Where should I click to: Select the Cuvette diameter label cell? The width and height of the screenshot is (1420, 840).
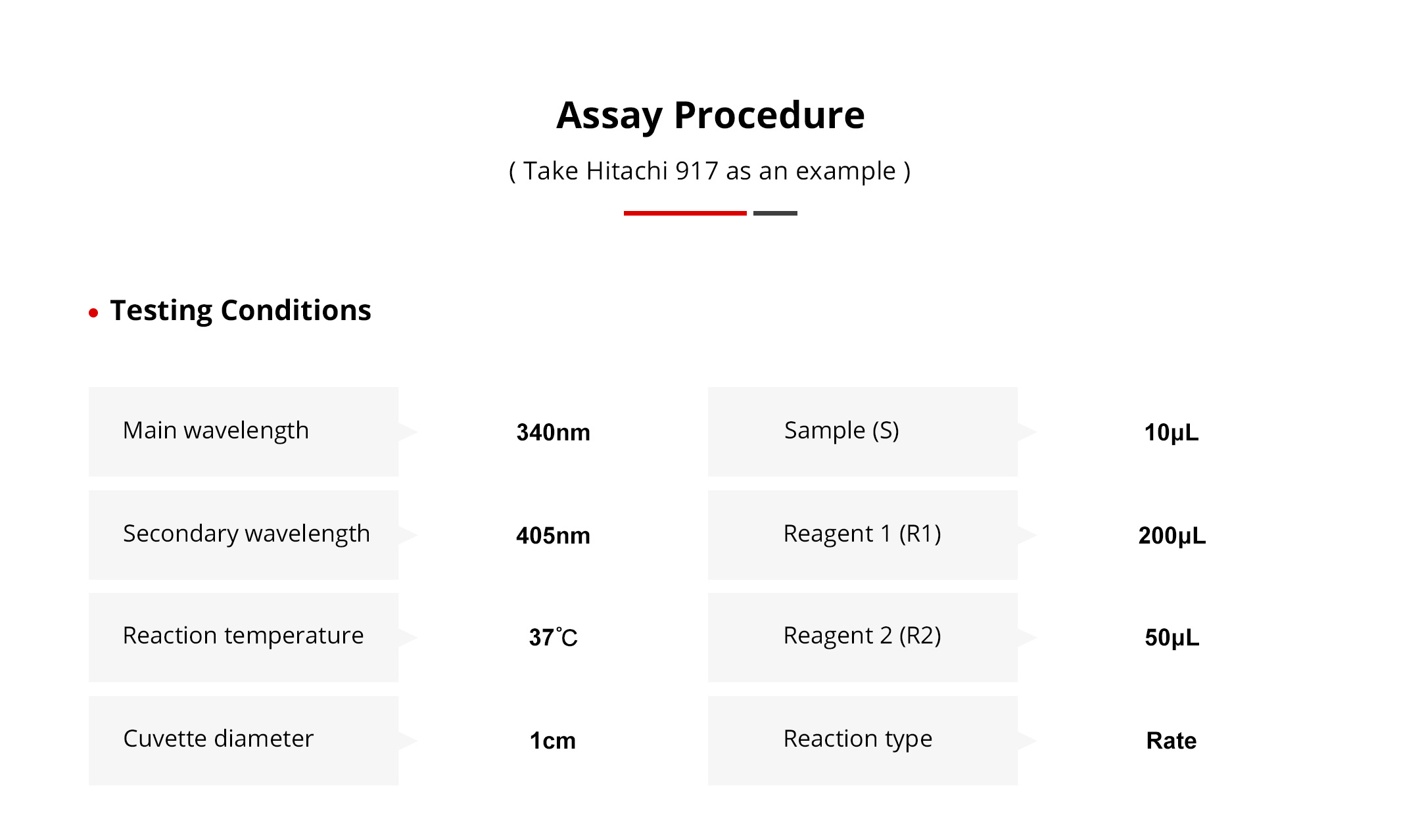[x=243, y=740]
